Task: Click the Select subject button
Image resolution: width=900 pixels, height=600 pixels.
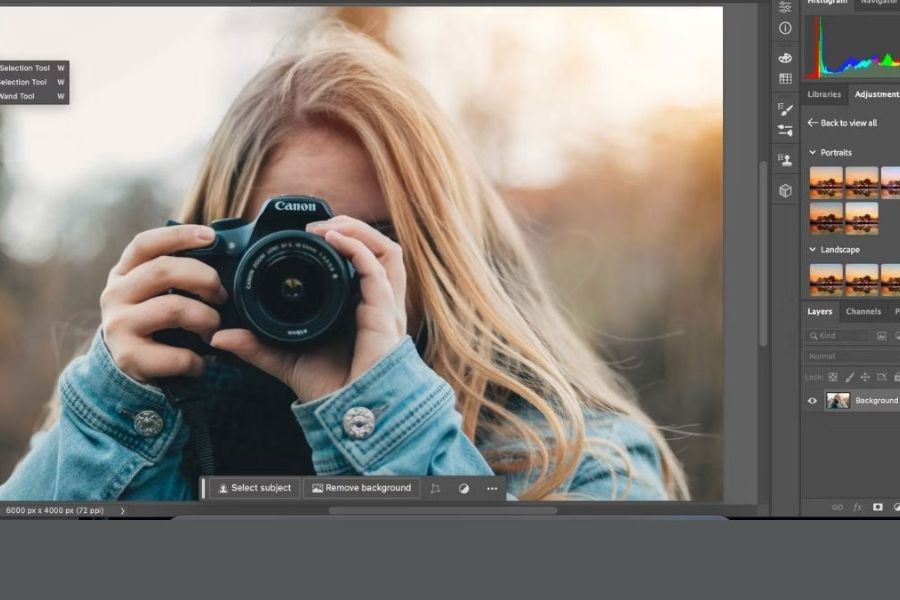Action: click(255, 488)
